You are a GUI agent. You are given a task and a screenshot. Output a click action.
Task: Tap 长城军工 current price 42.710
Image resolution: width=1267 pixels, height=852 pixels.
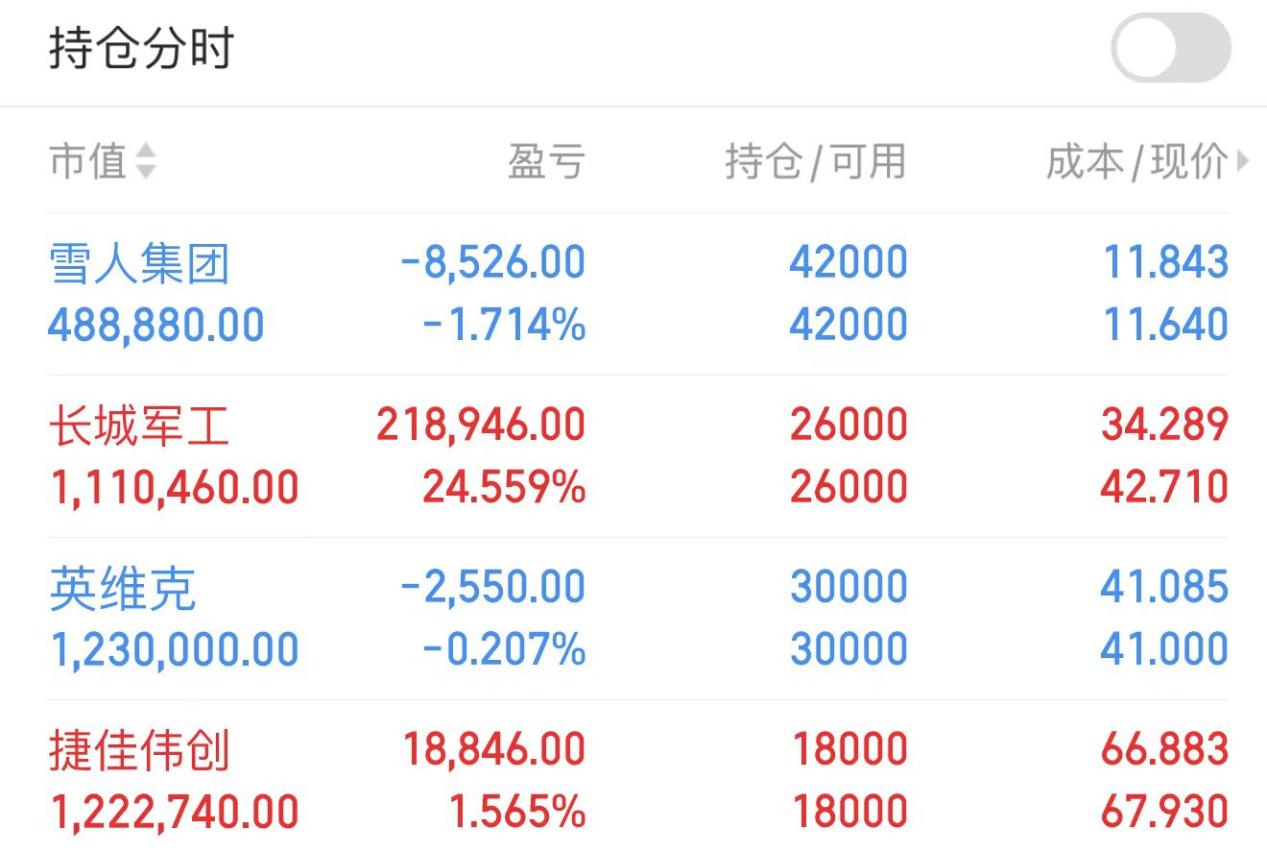tap(1165, 487)
